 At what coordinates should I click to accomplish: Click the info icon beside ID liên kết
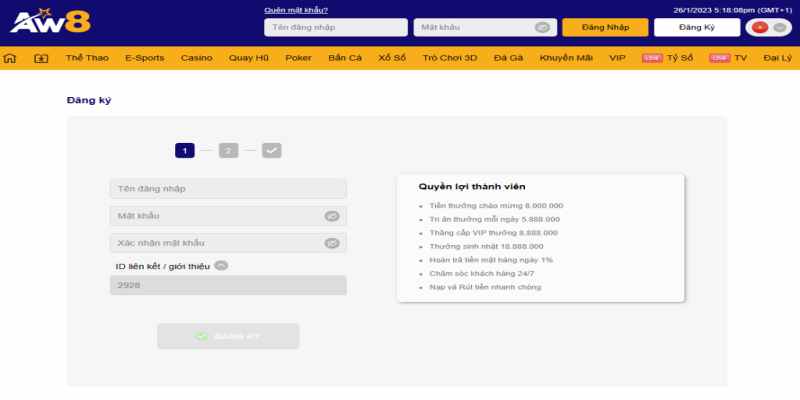[x=221, y=266]
